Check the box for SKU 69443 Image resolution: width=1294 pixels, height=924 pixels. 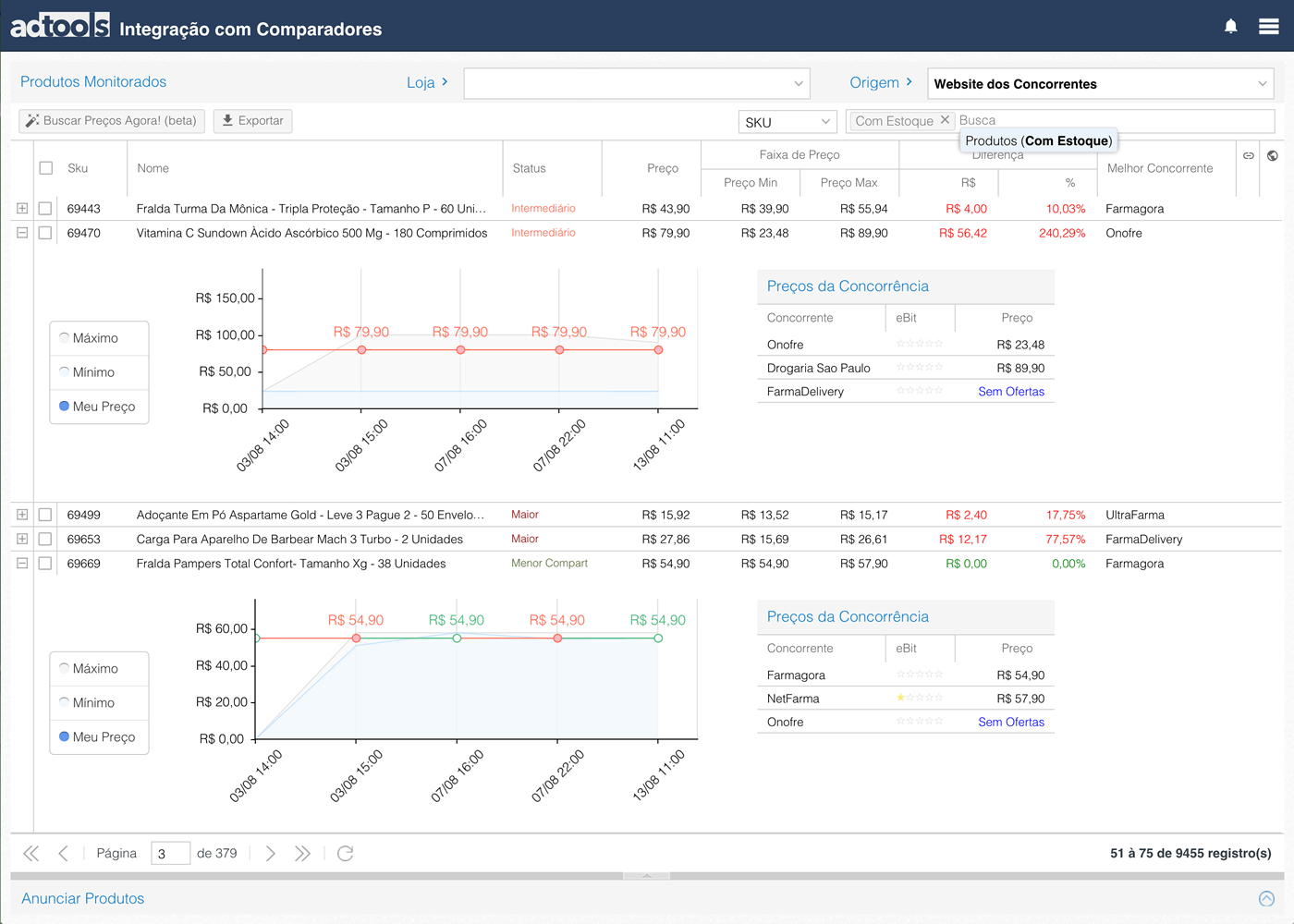(x=44, y=209)
